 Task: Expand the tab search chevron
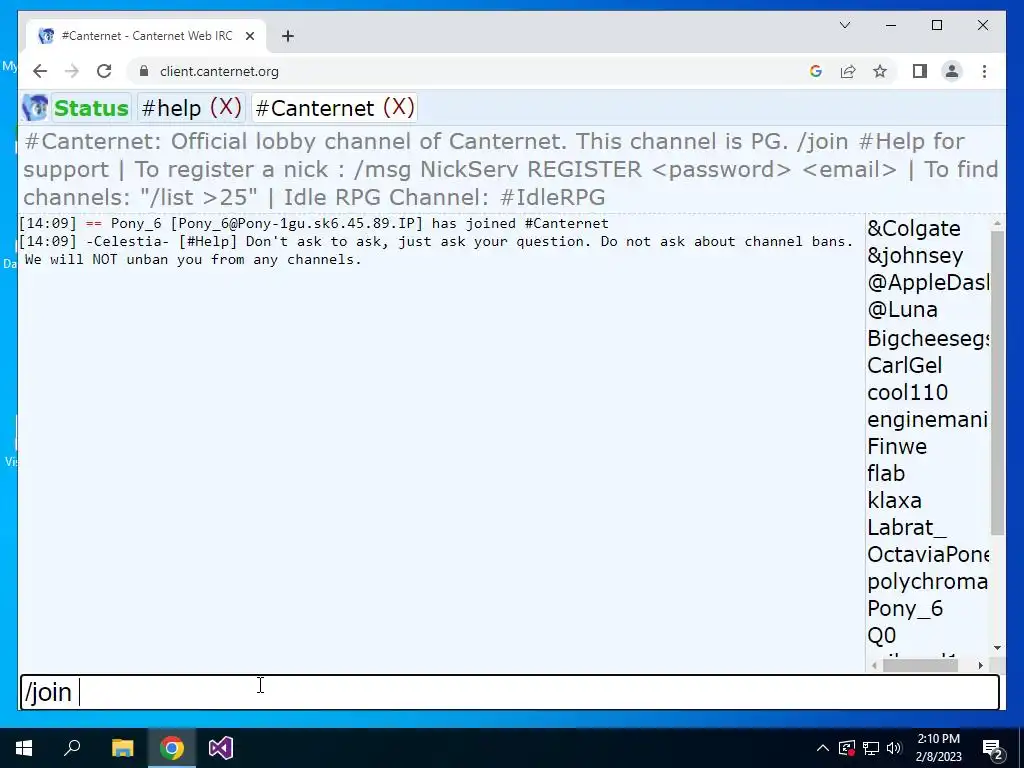tap(844, 25)
